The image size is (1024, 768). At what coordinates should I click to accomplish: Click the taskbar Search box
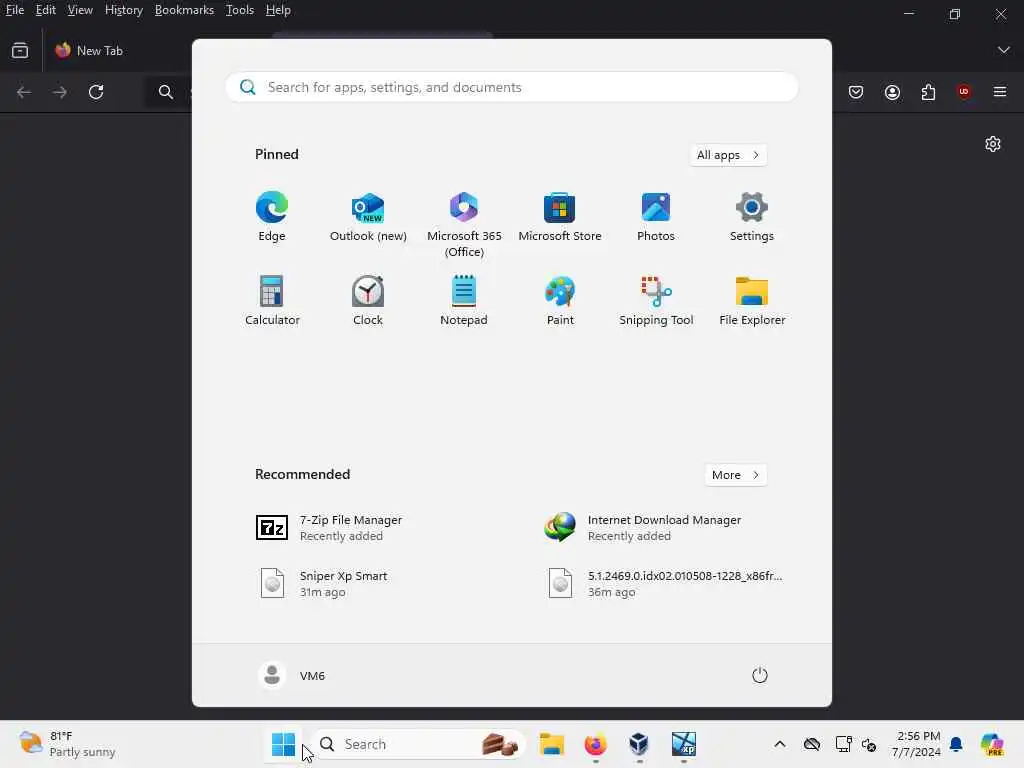click(419, 744)
